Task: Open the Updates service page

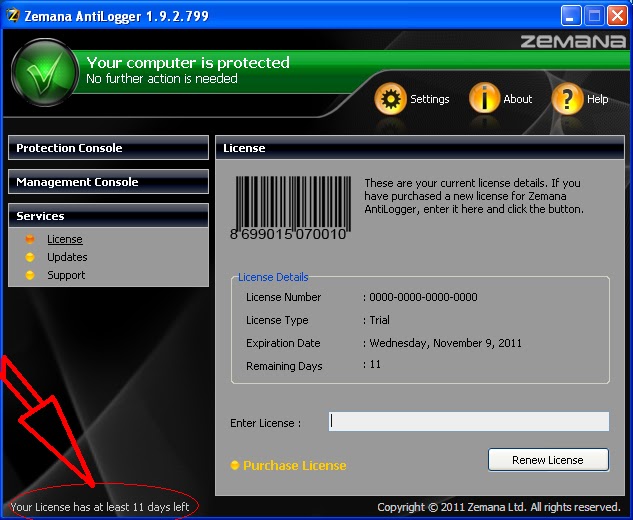Action: 67,257
